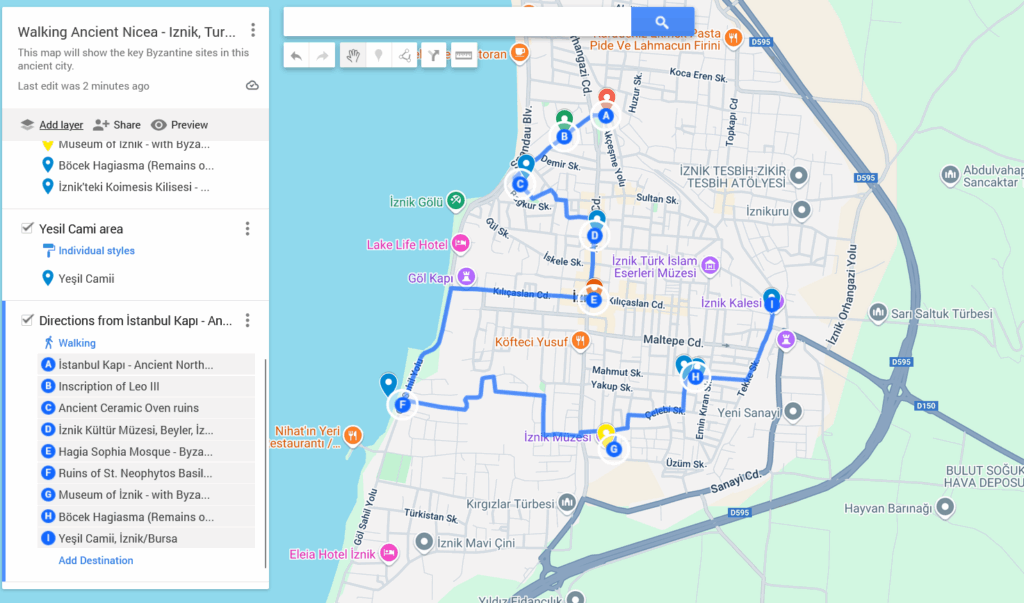Screen dimensions: 1024x603
Task: Select destination C Ancient Ceramic Oven ruins
Action: pos(146,408)
